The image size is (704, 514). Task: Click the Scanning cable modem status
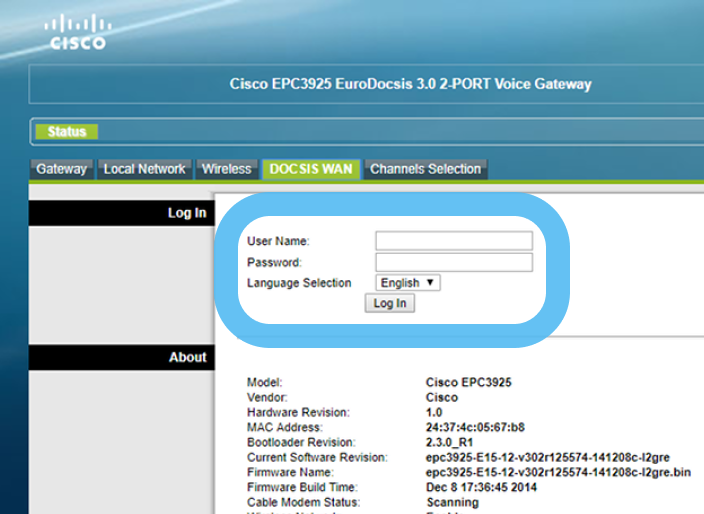(x=452, y=502)
